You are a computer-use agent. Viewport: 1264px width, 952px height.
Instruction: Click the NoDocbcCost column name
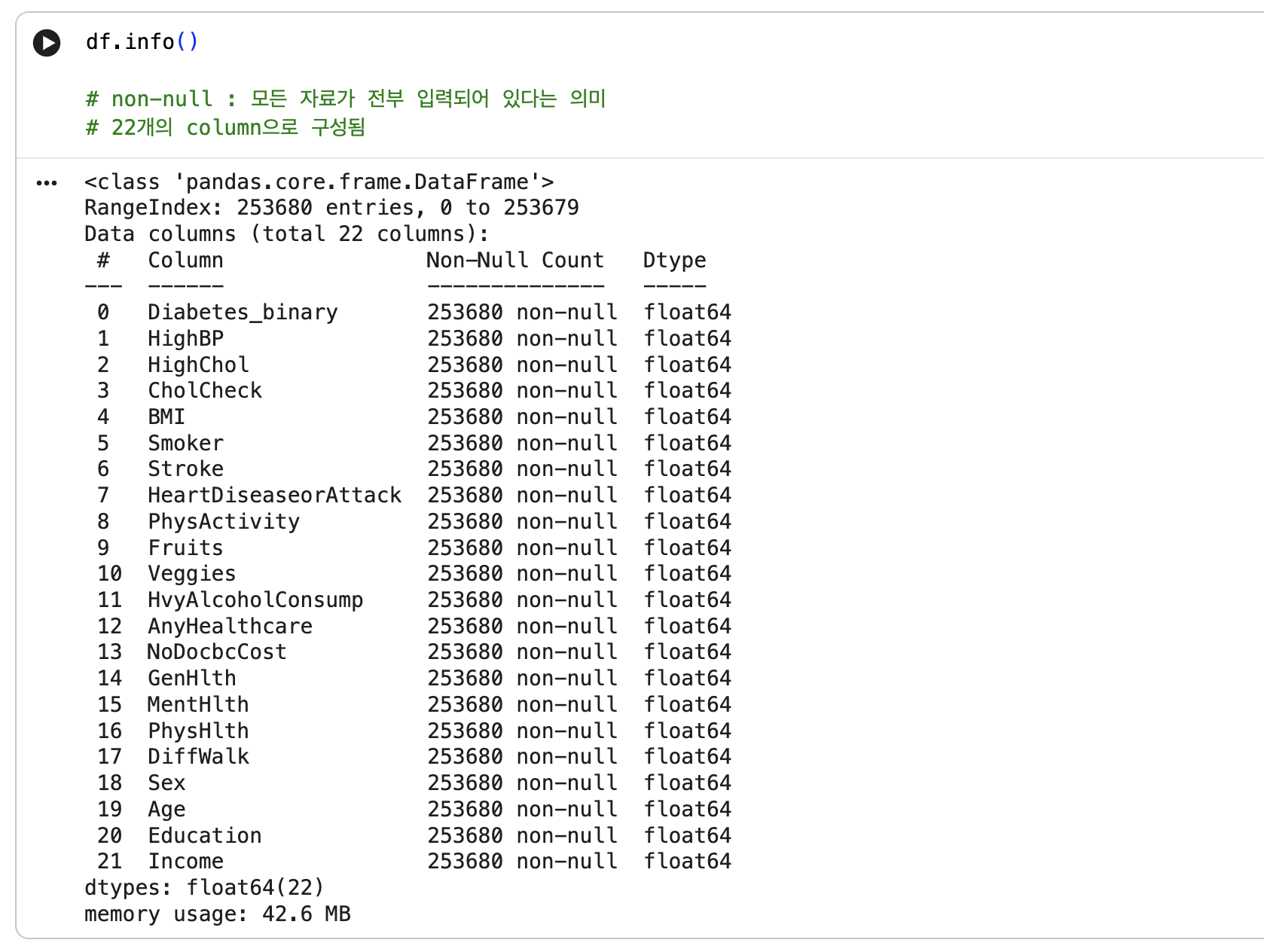click(x=217, y=652)
